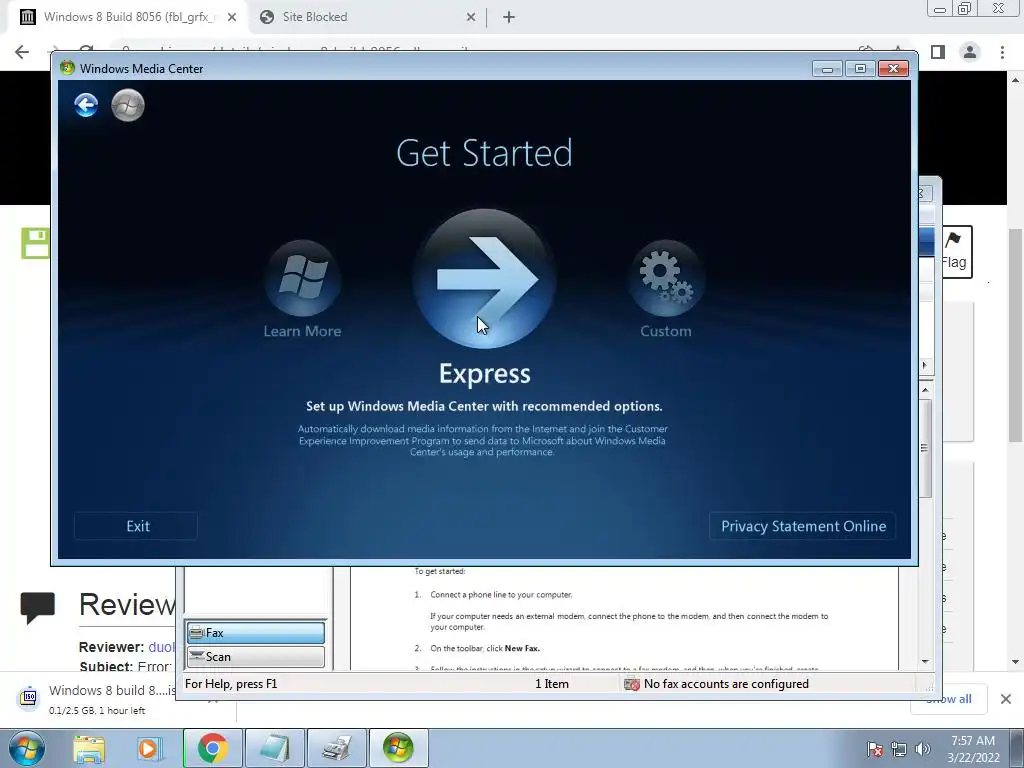Pick the Custom setup gears icon
This screenshot has height=768, width=1024.
tap(665, 279)
